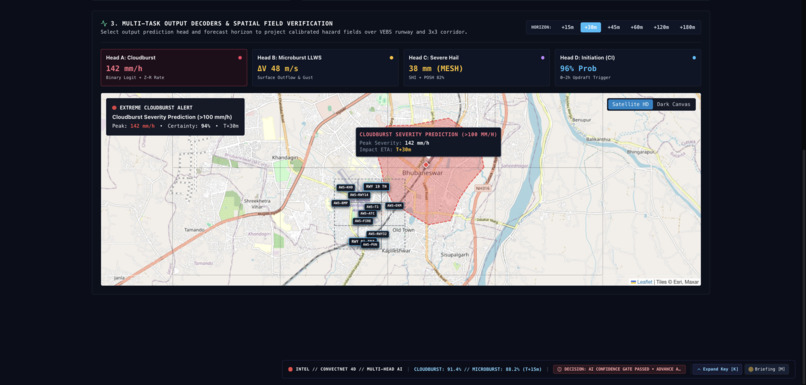
Task: Click the "Certainty: 94%" text in alert
Action: [x=189, y=126]
